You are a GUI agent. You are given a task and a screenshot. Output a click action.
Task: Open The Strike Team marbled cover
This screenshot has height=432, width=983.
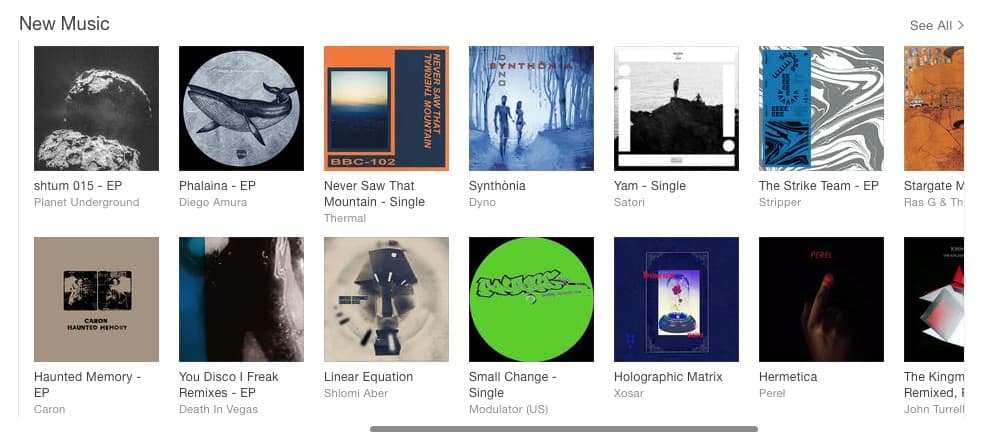pyautogui.click(x=821, y=108)
